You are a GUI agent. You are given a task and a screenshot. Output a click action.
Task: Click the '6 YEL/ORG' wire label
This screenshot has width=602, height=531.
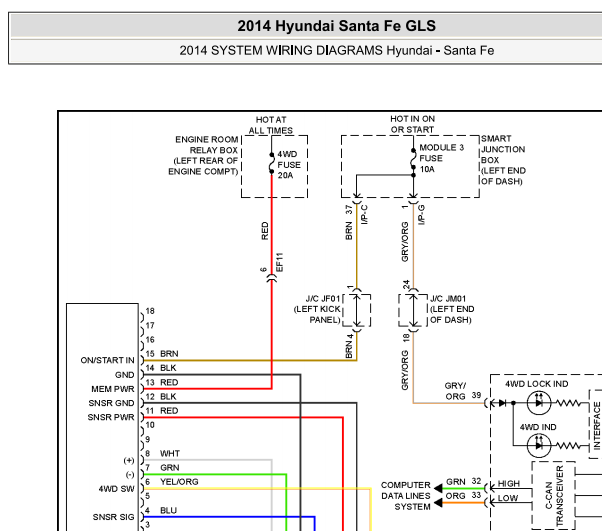tap(172, 482)
